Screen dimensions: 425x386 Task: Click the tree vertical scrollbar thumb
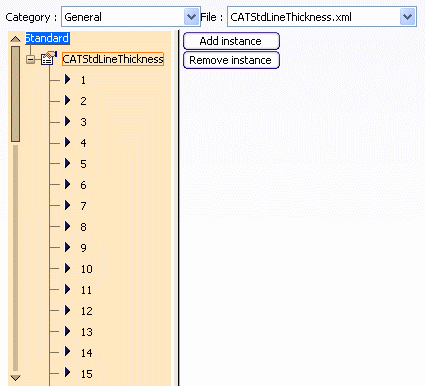(15, 94)
